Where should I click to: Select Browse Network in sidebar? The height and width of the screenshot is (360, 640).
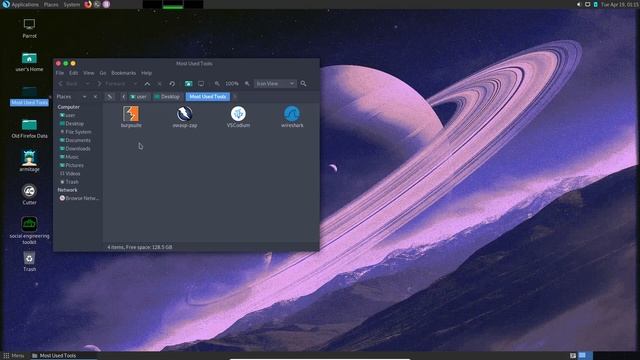(x=79, y=198)
